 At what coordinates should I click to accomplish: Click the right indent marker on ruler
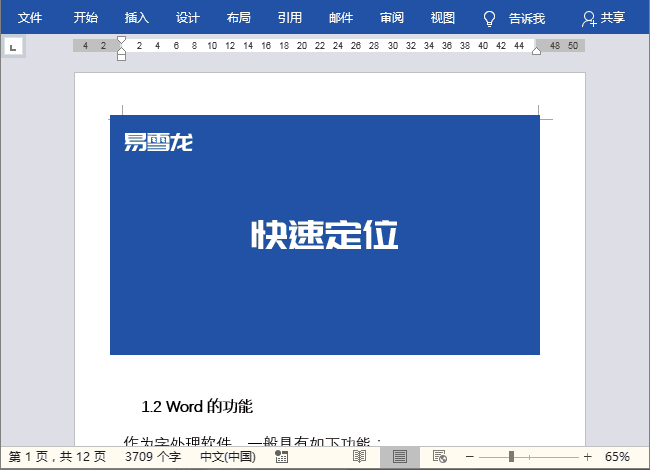[x=536, y=51]
